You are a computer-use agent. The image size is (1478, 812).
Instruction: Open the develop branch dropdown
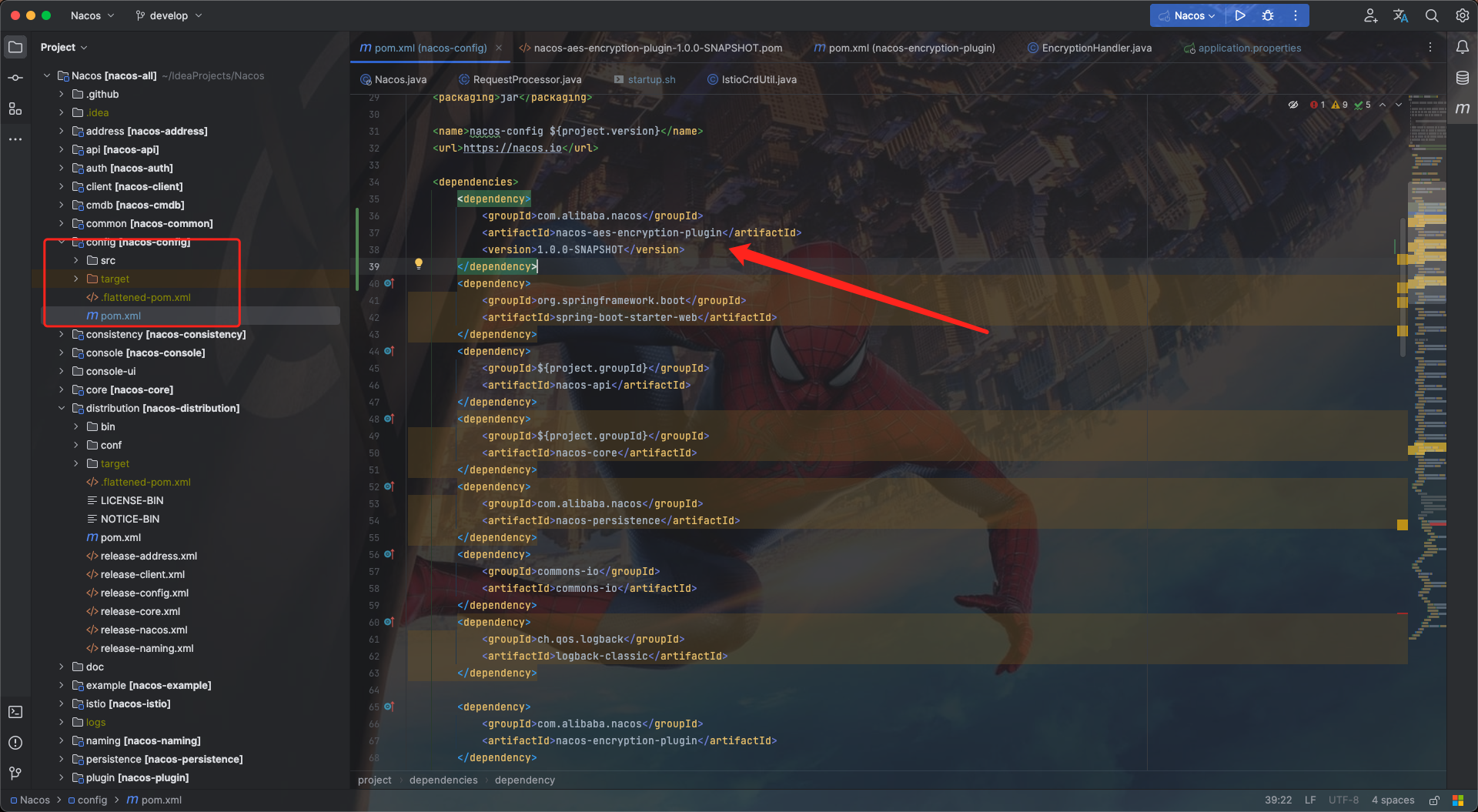169,15
